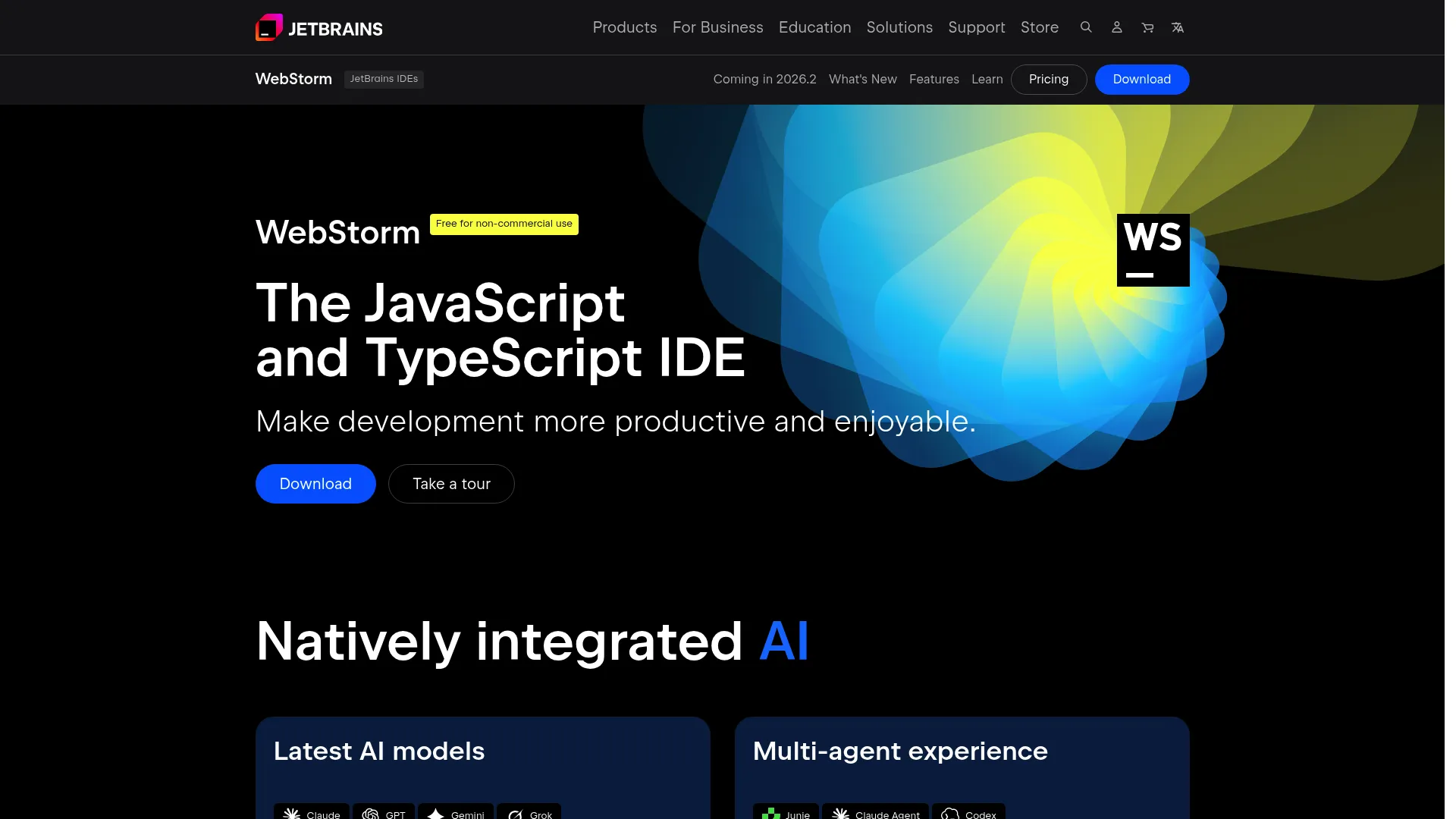
Task: Click the Latest AI models heading
Action: point(379,751)
